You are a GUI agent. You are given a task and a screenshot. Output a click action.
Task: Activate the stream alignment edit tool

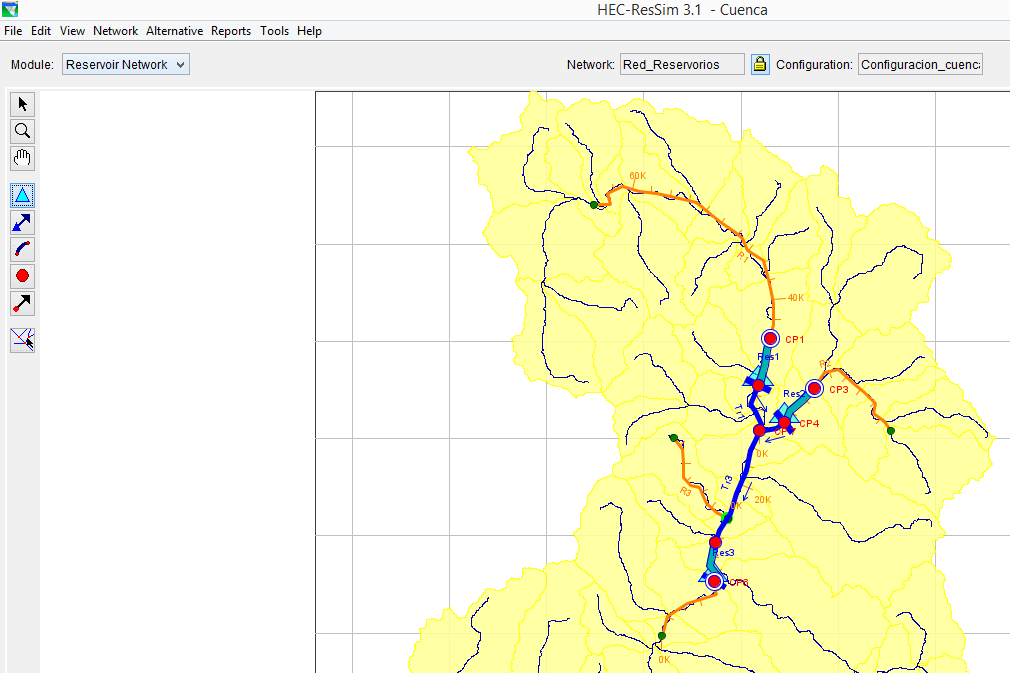(23, 339)
